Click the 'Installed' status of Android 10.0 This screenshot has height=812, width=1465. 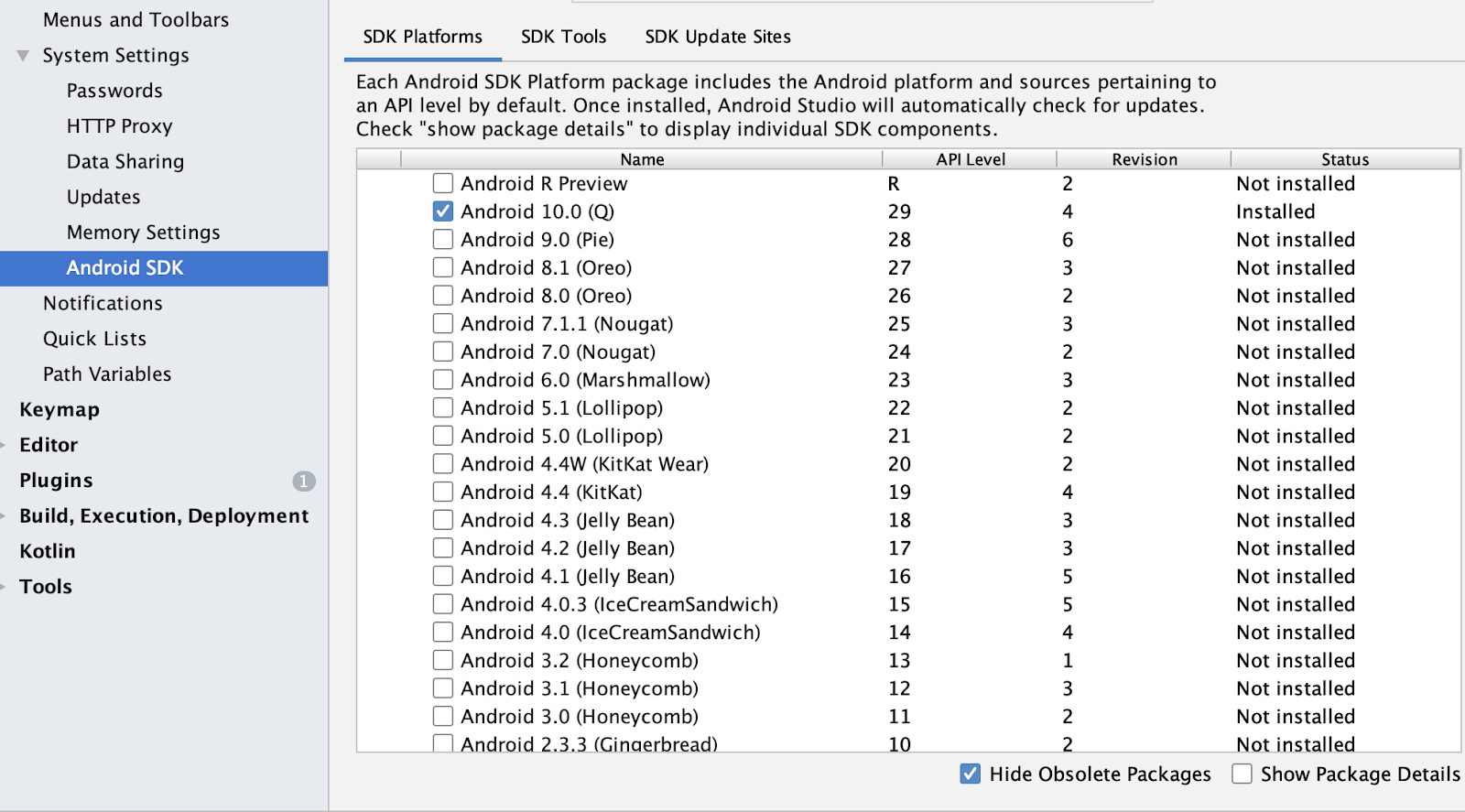click(x=1275, y=211)
